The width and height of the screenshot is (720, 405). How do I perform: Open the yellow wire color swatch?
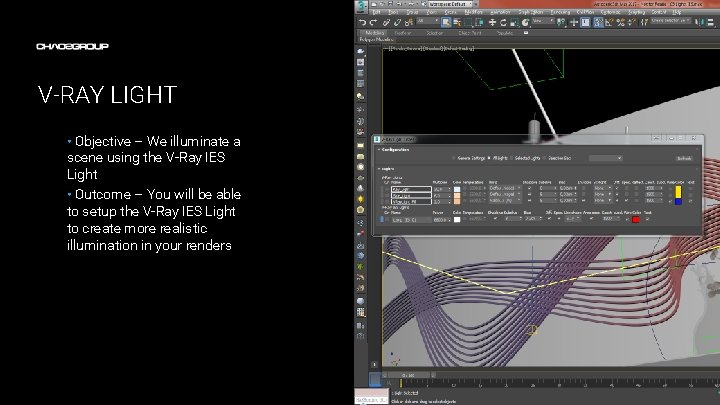[678, 191]
